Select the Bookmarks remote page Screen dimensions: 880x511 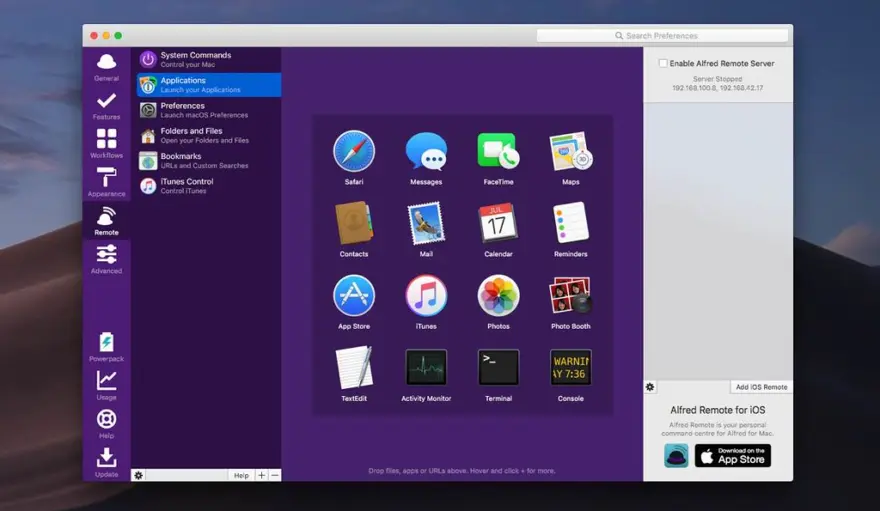tap(209, 160)
